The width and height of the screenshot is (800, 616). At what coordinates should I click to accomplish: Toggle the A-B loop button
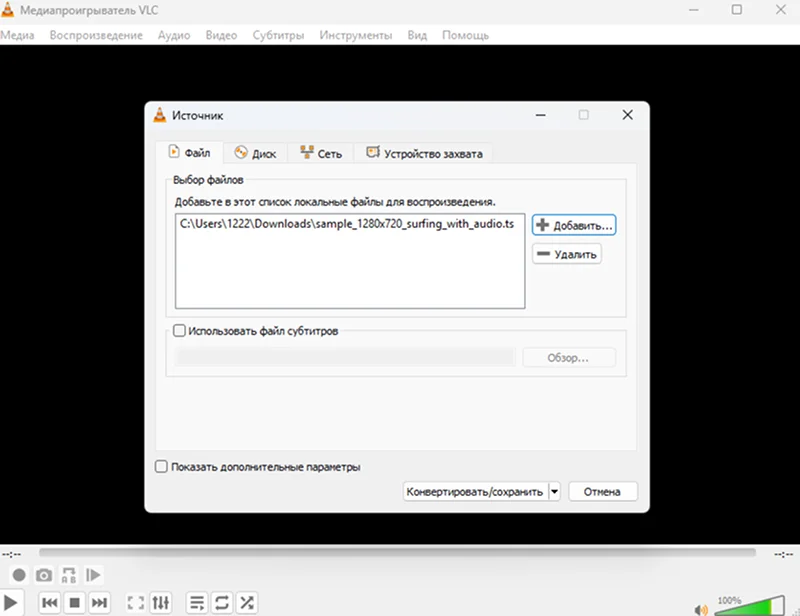(69, 575)
